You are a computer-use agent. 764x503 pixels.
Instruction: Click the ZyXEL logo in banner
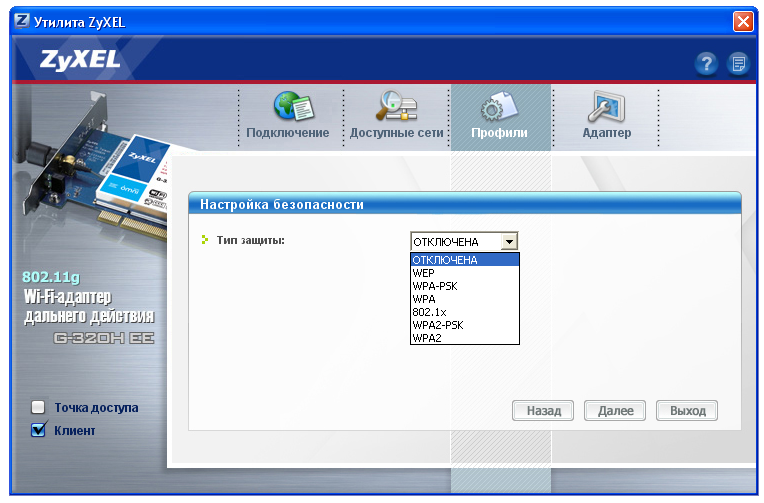[80, 59]
